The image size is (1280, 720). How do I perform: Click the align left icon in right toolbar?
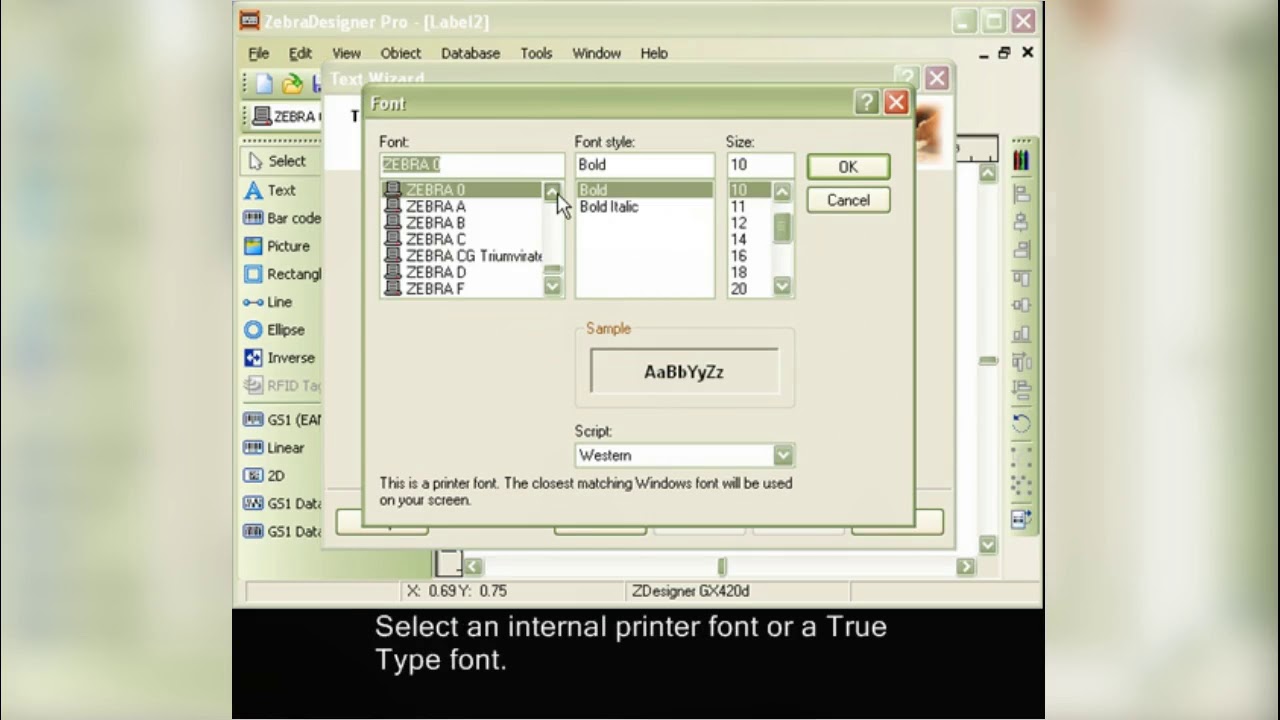(x=1021, y=194)
